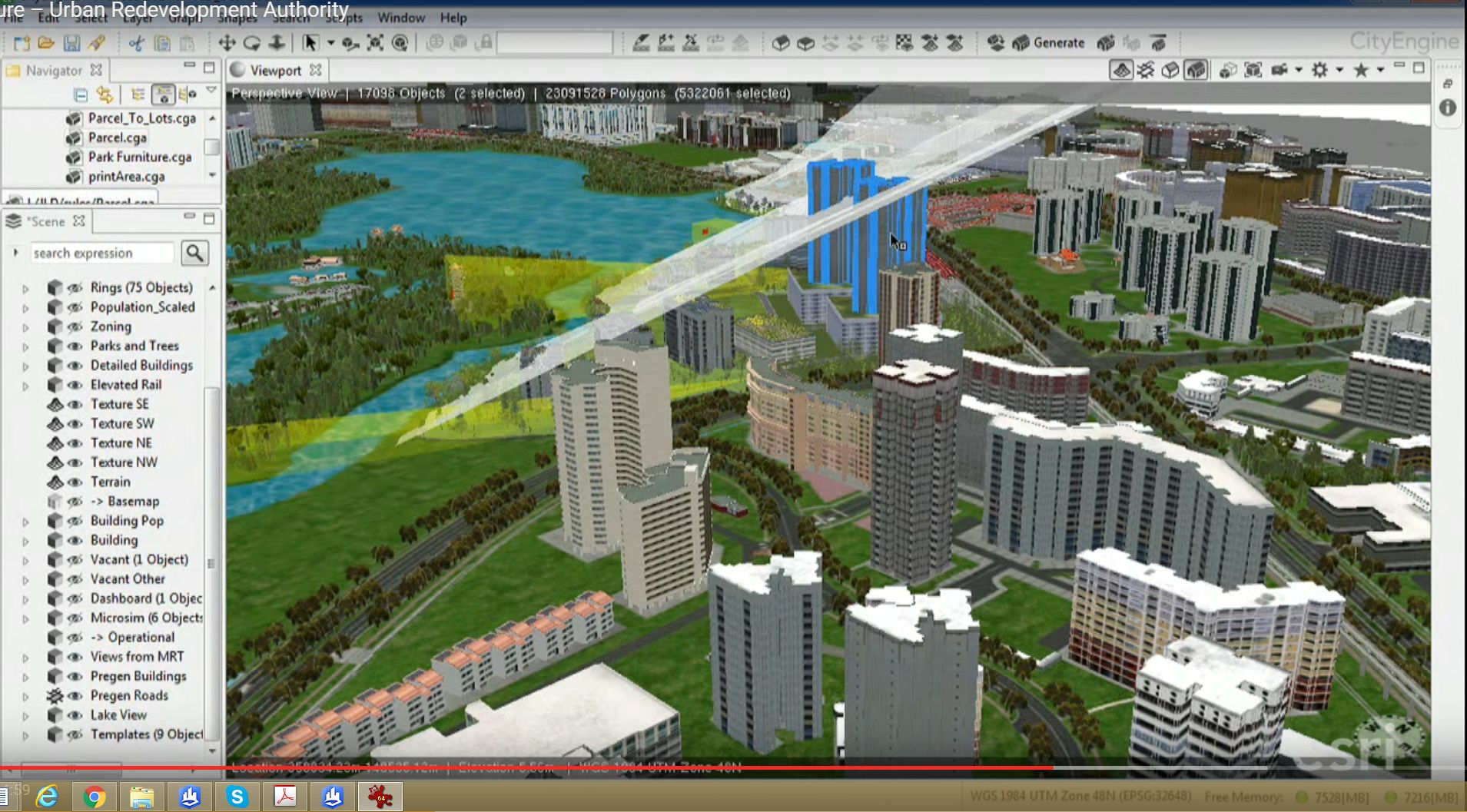Open Google Chrome from the taskbar
Screen dimensions: 1467x812
(x=95, y=797)
